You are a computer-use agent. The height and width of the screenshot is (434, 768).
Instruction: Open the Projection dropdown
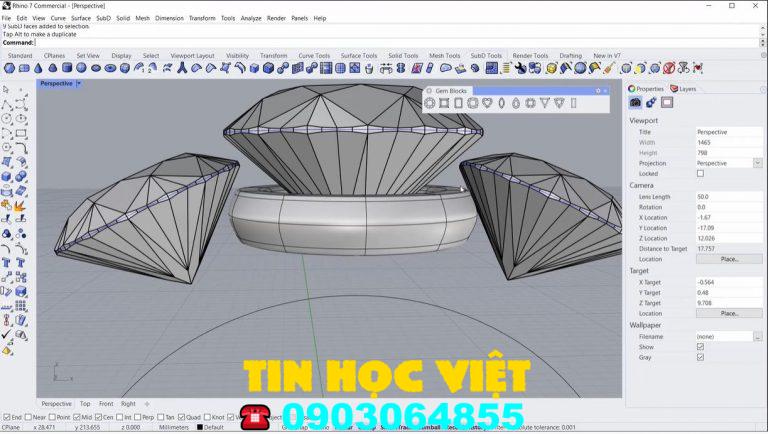(757, 163)
